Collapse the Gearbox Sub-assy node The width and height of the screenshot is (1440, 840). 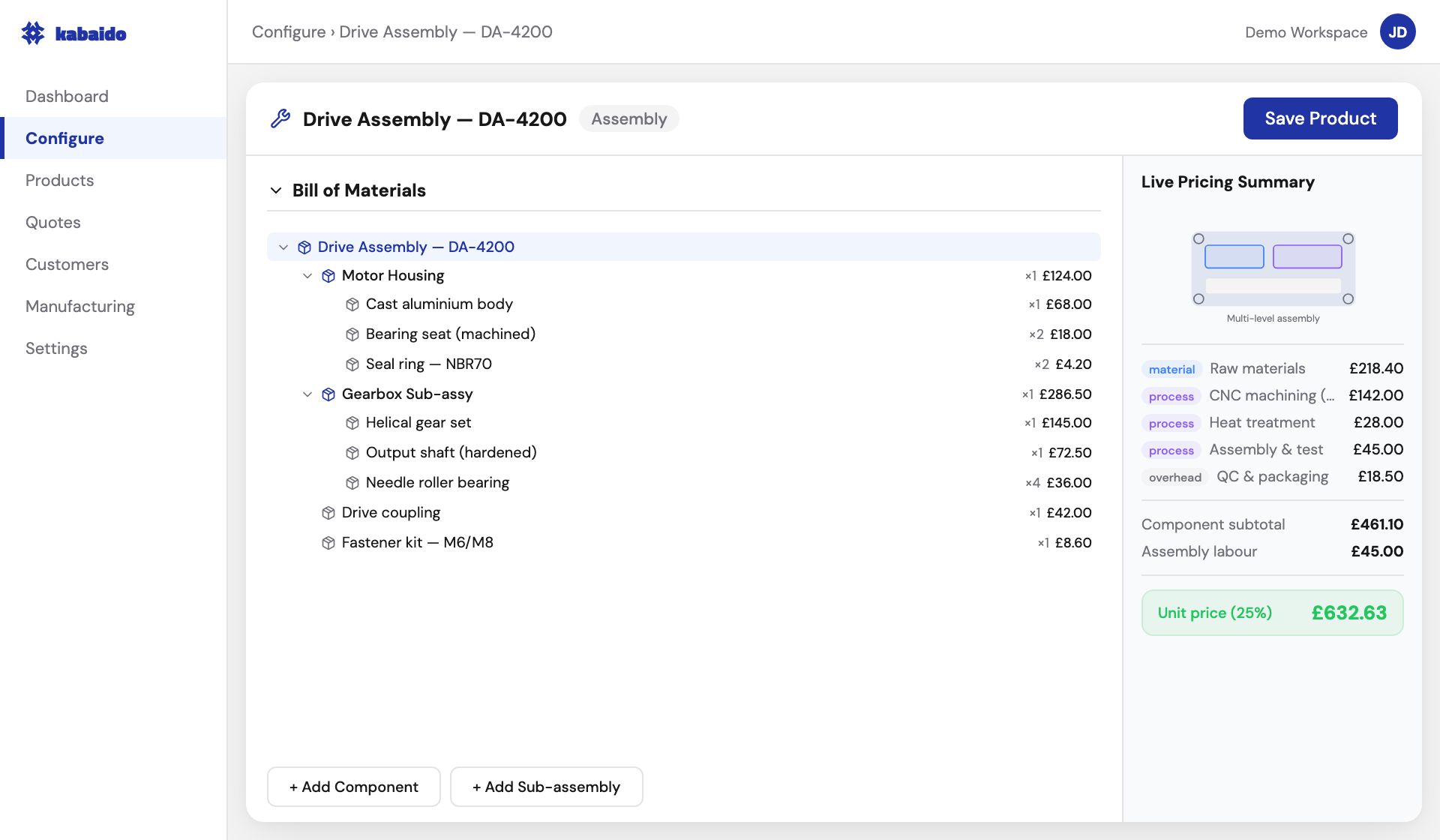307,394
